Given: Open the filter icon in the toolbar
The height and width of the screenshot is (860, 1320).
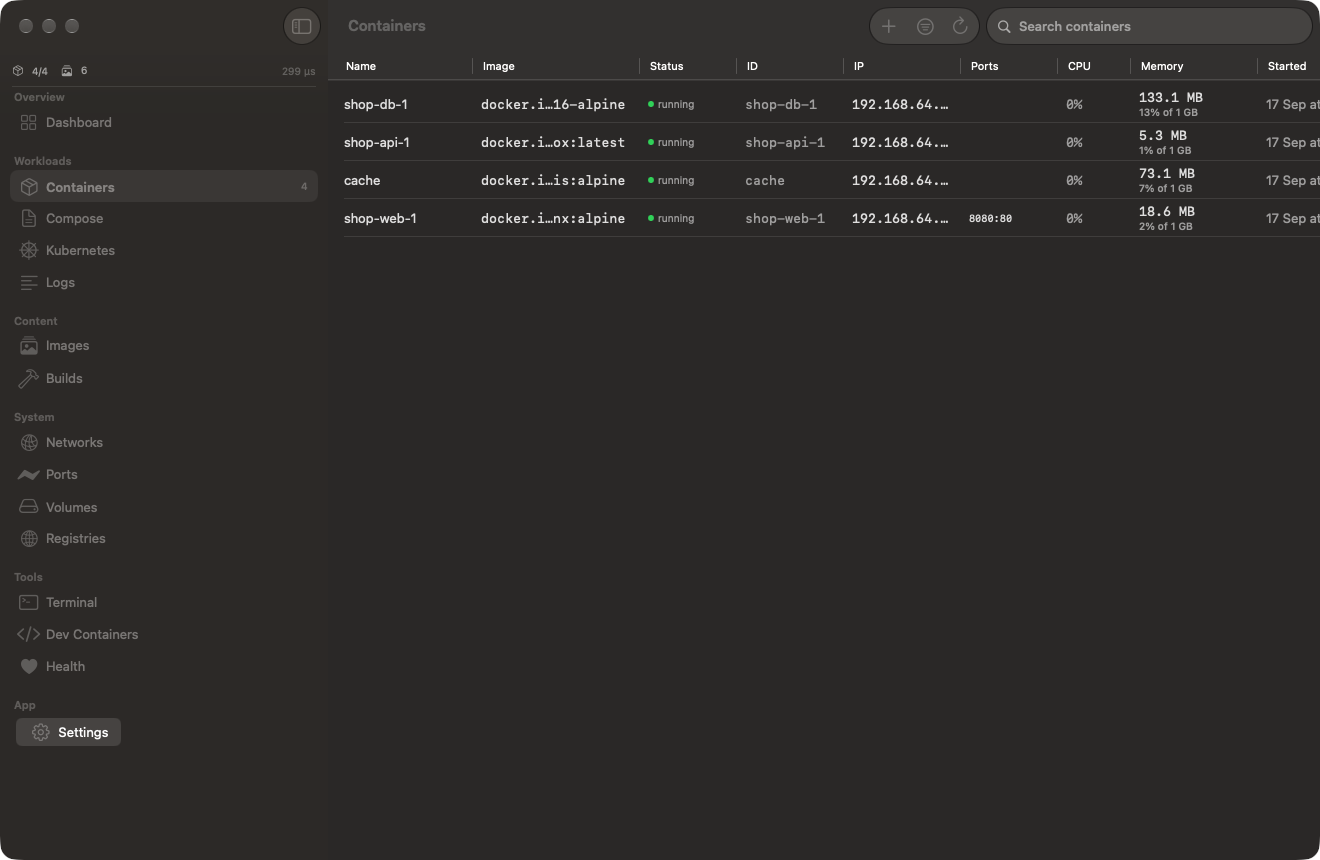Looking at the screenshot, I should pyautogui.click(x=925, y=26).
